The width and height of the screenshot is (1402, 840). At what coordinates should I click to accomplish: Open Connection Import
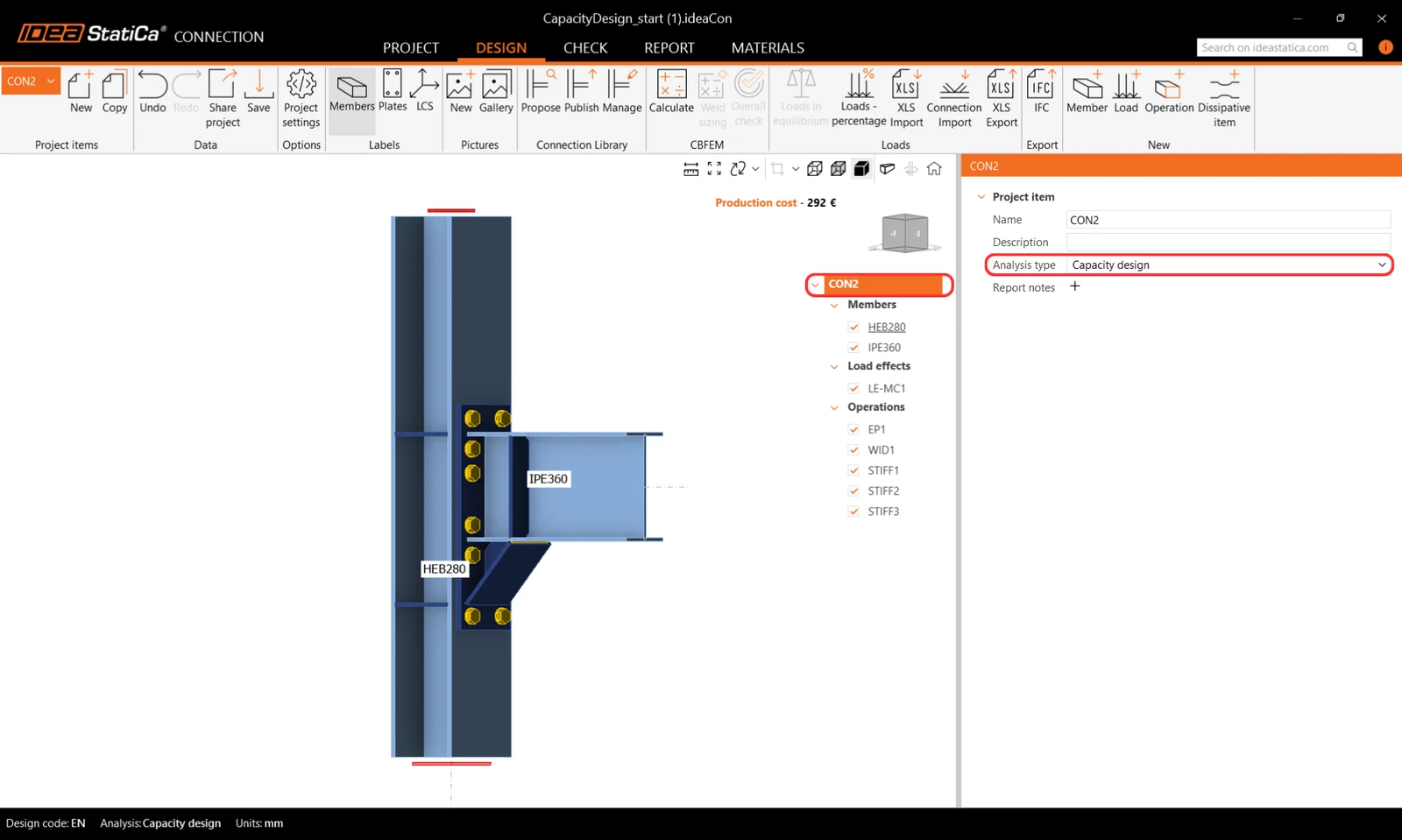[x=954, y=99]
